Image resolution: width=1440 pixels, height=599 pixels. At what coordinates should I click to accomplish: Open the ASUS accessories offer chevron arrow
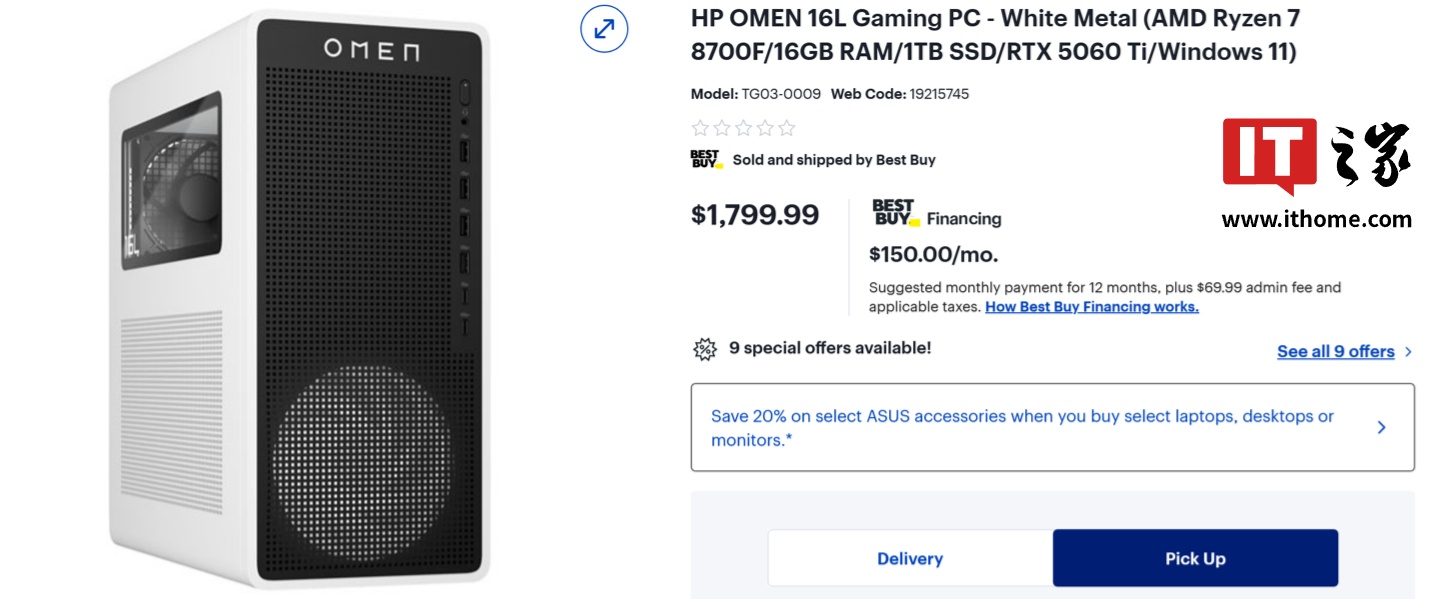click(x=1381, y=428)
